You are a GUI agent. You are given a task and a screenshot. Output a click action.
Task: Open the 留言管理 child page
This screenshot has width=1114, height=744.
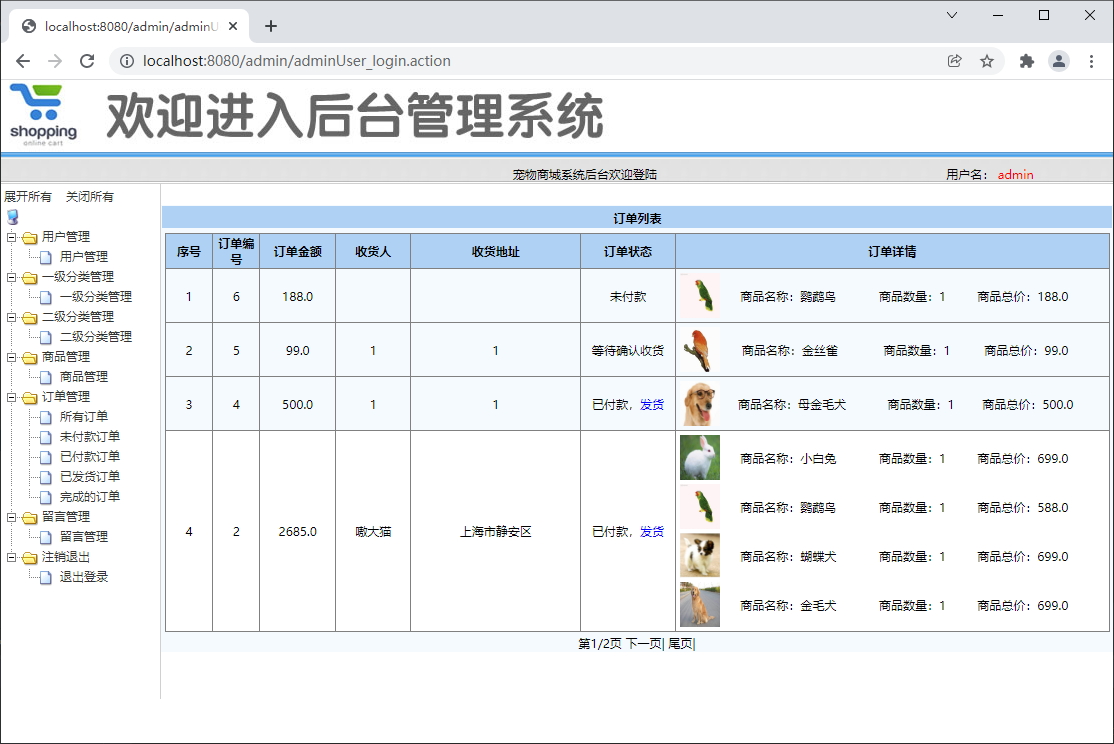click(x=84, y=537)
